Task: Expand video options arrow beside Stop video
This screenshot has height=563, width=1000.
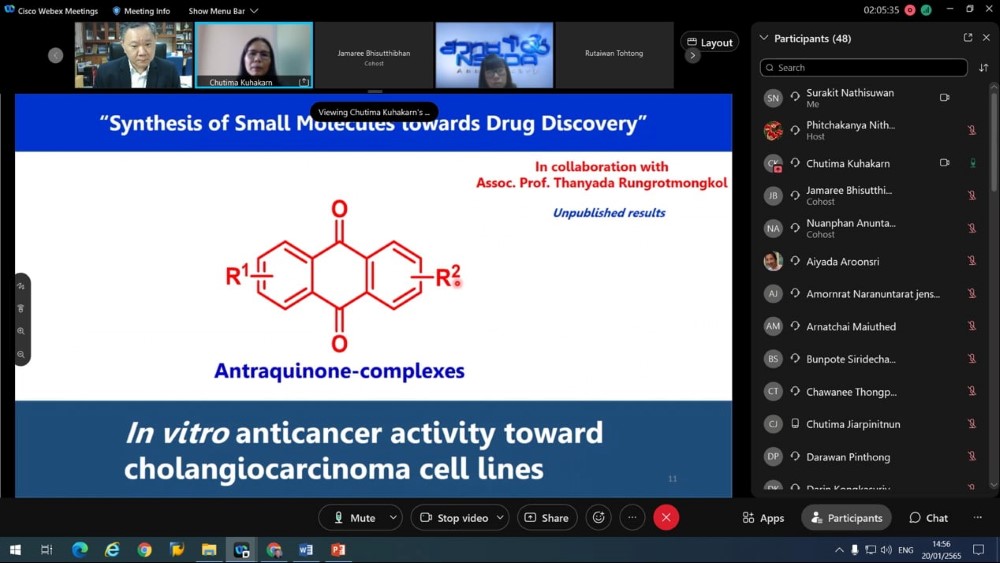Action: click(x=502, y=518)
